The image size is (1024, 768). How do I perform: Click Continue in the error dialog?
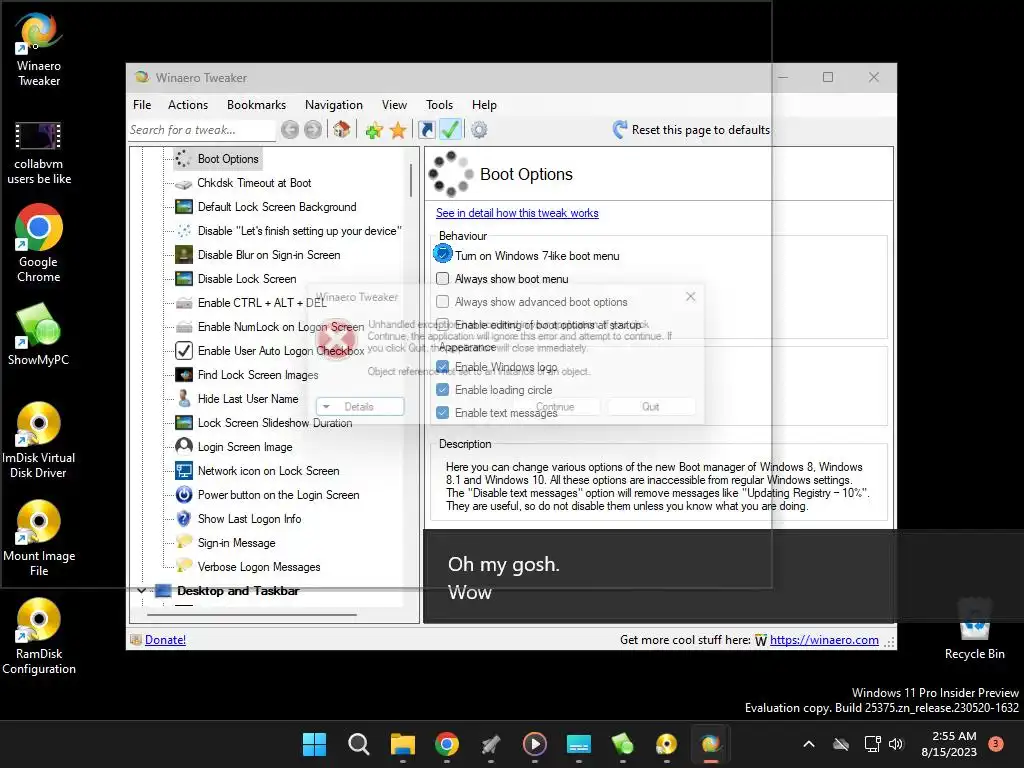pyautogui.click(x=555, y=406)
